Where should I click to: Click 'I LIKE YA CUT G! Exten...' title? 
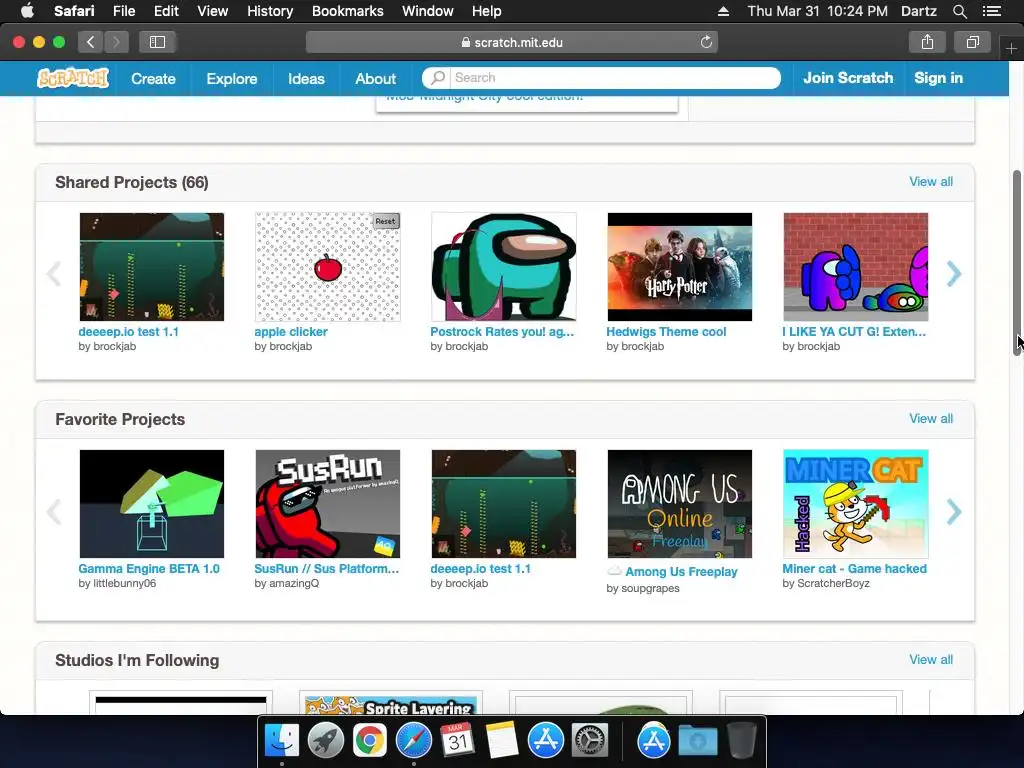(x=854, y=332)
